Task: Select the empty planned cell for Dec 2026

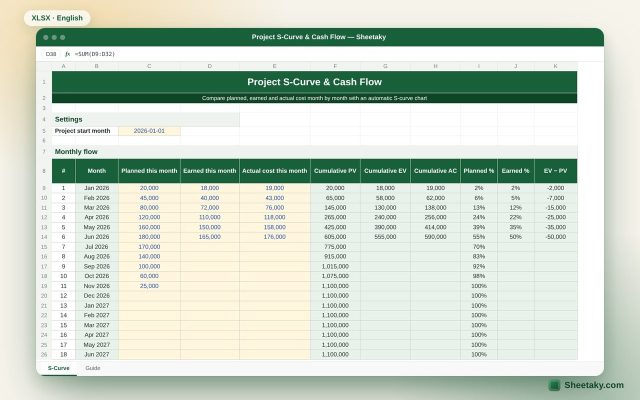Action: point(149,296)
